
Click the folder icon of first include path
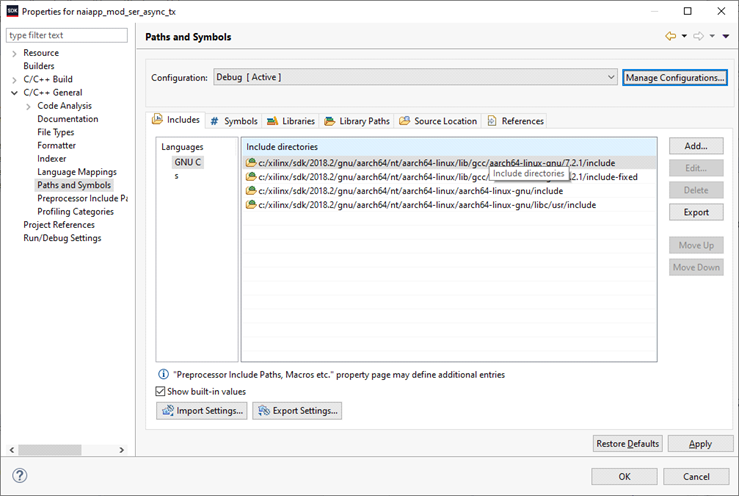[x=251, y=162]
